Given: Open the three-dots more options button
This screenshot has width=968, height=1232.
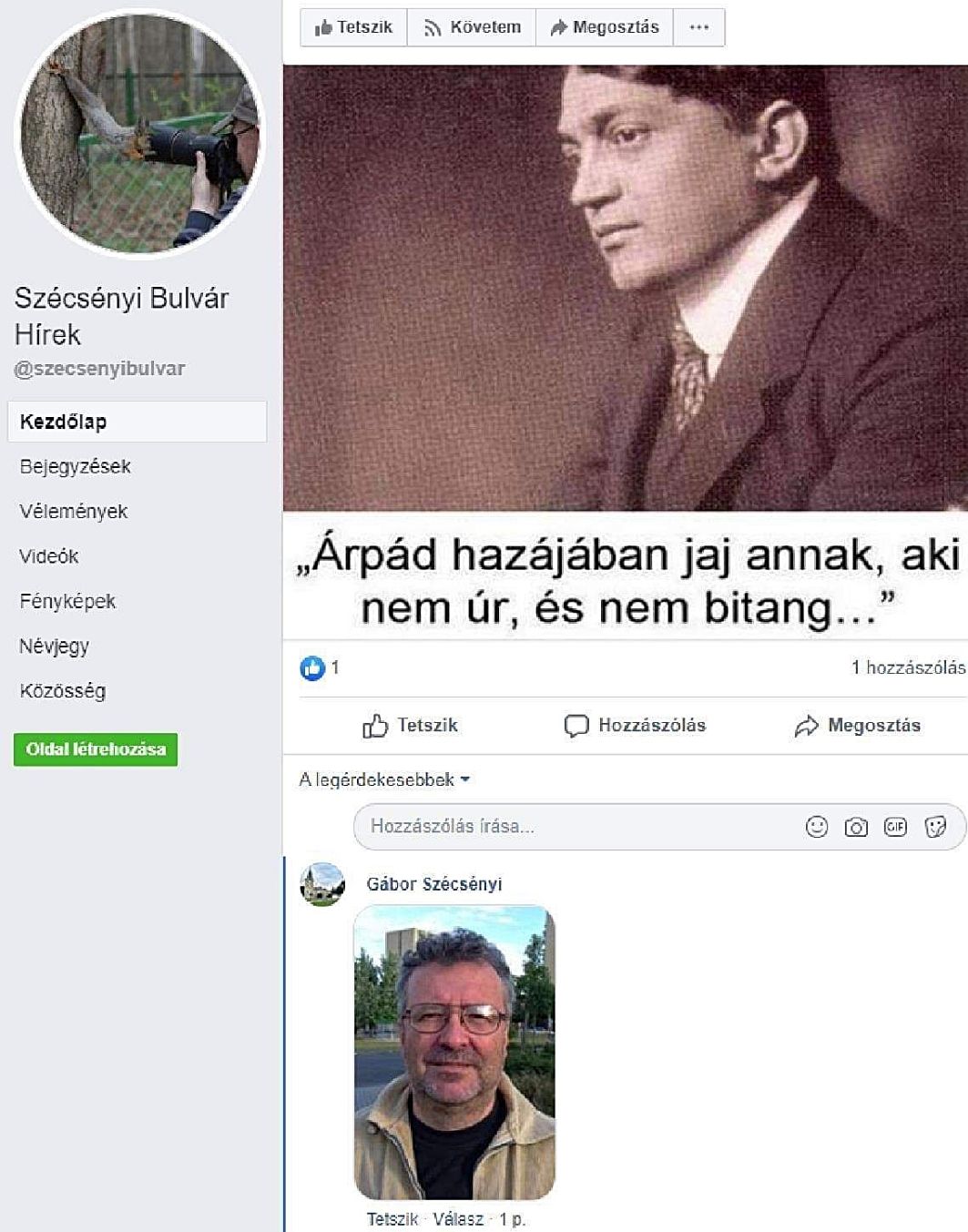Looking at the screenshot, I should coord(699,27).
